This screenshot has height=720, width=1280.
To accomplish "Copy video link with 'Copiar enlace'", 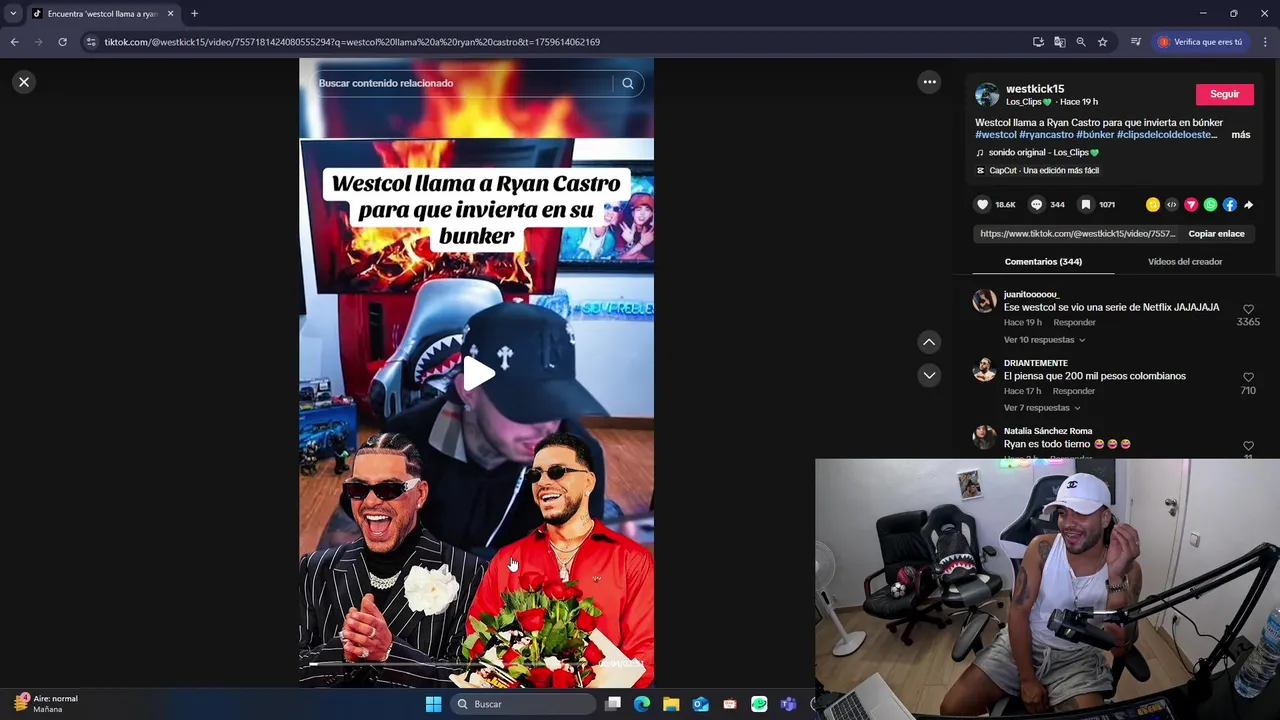I will [x=1216, y=233].
